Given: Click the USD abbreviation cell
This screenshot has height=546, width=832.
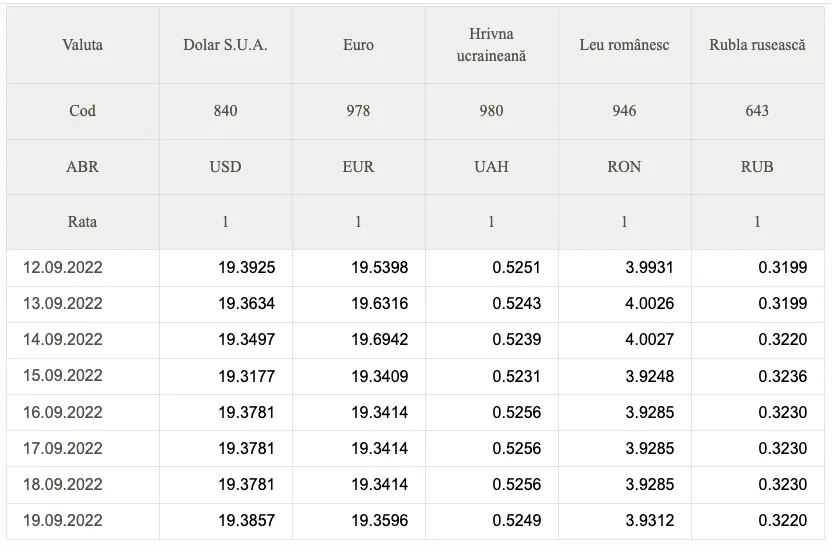Looking at the screenshot, I should point(226,167).
